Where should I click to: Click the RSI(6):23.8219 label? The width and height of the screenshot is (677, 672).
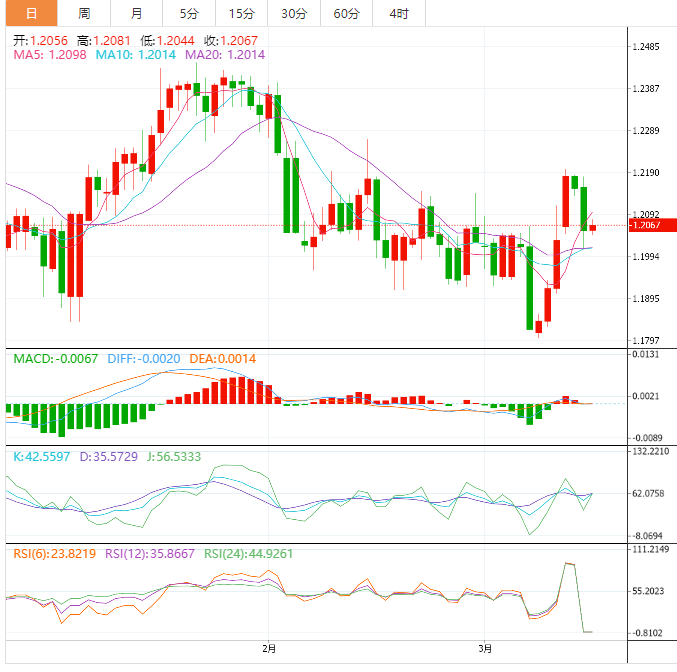[x=54, y=554]
